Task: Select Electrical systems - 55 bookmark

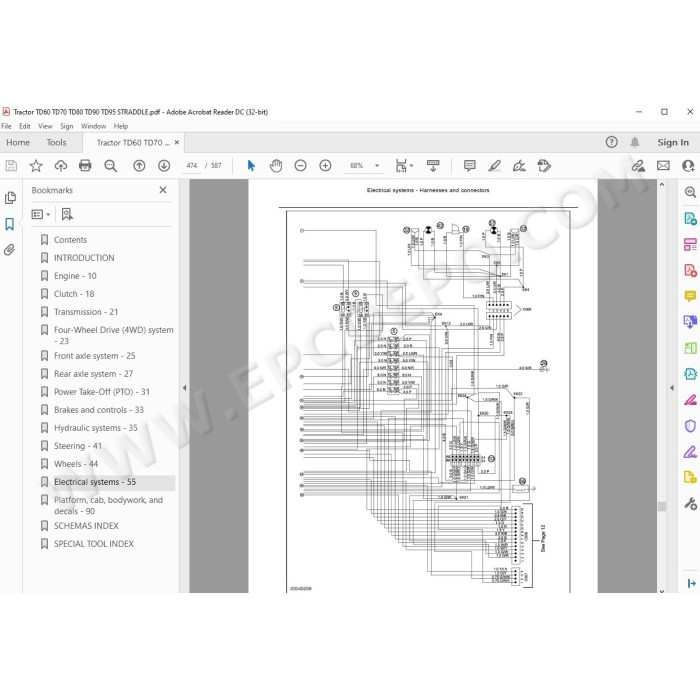Action: point(95,482)
